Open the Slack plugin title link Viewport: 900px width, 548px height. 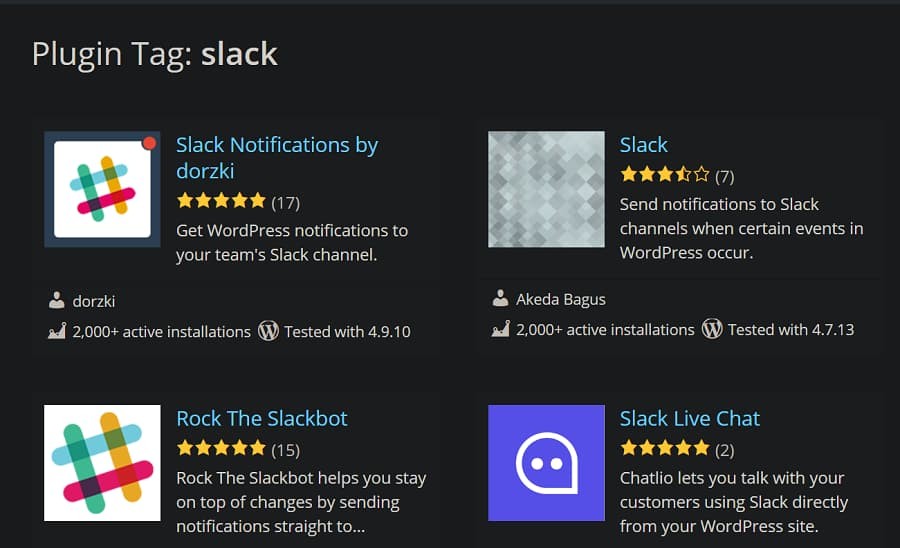643,145
